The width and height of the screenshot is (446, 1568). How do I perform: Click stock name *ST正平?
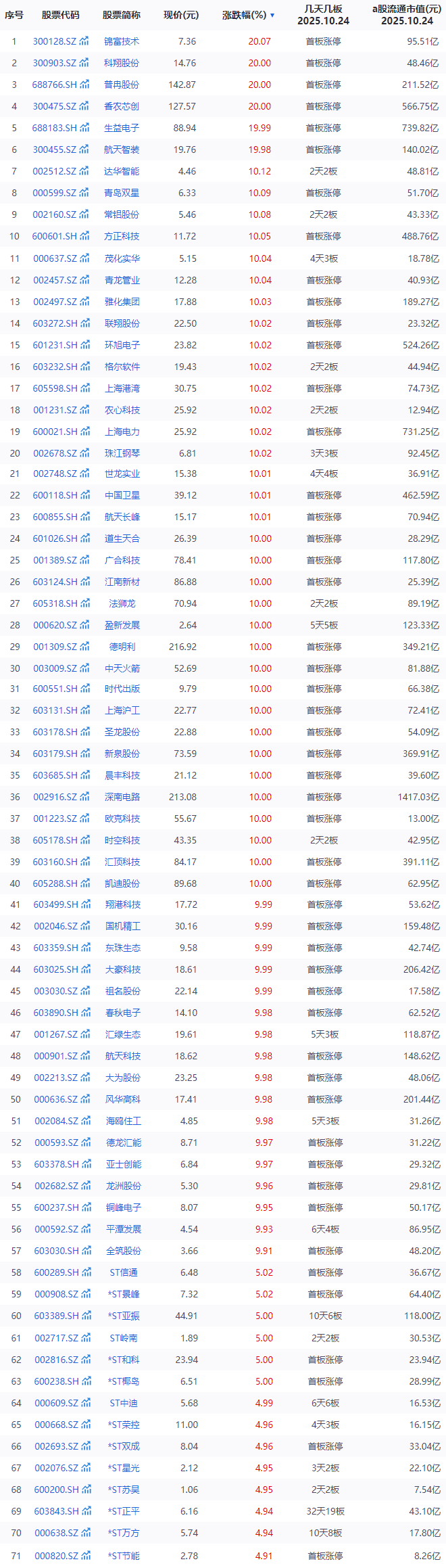124,1511
